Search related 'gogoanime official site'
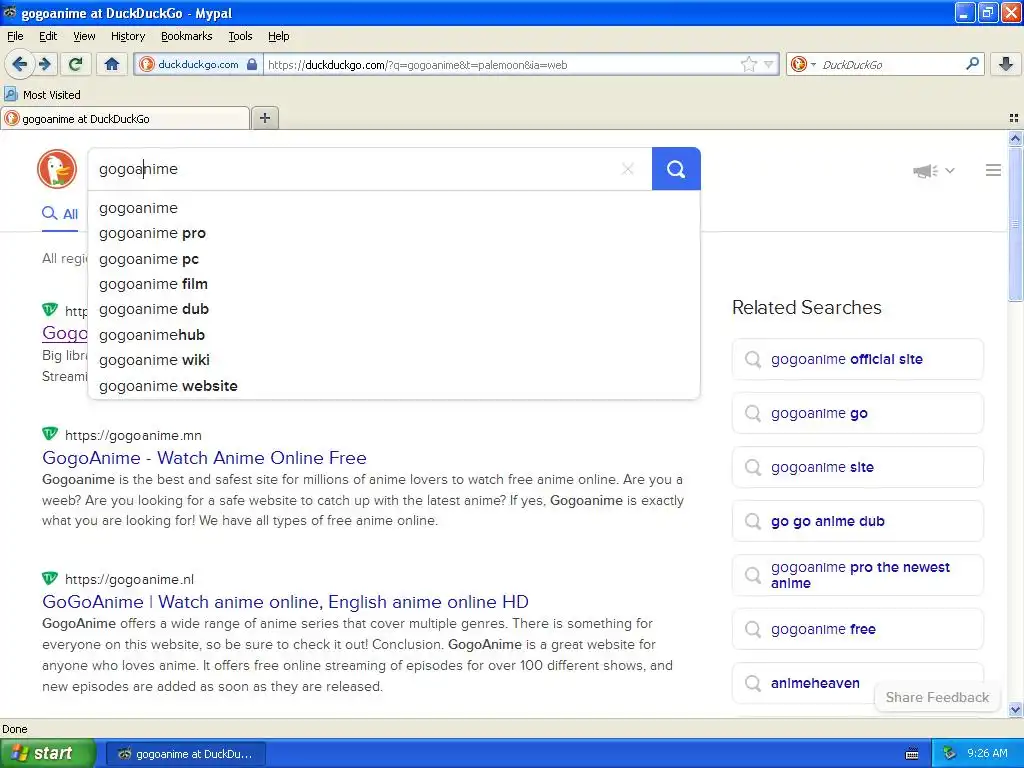The image size is (1024, 768). (x=857, y=359)
